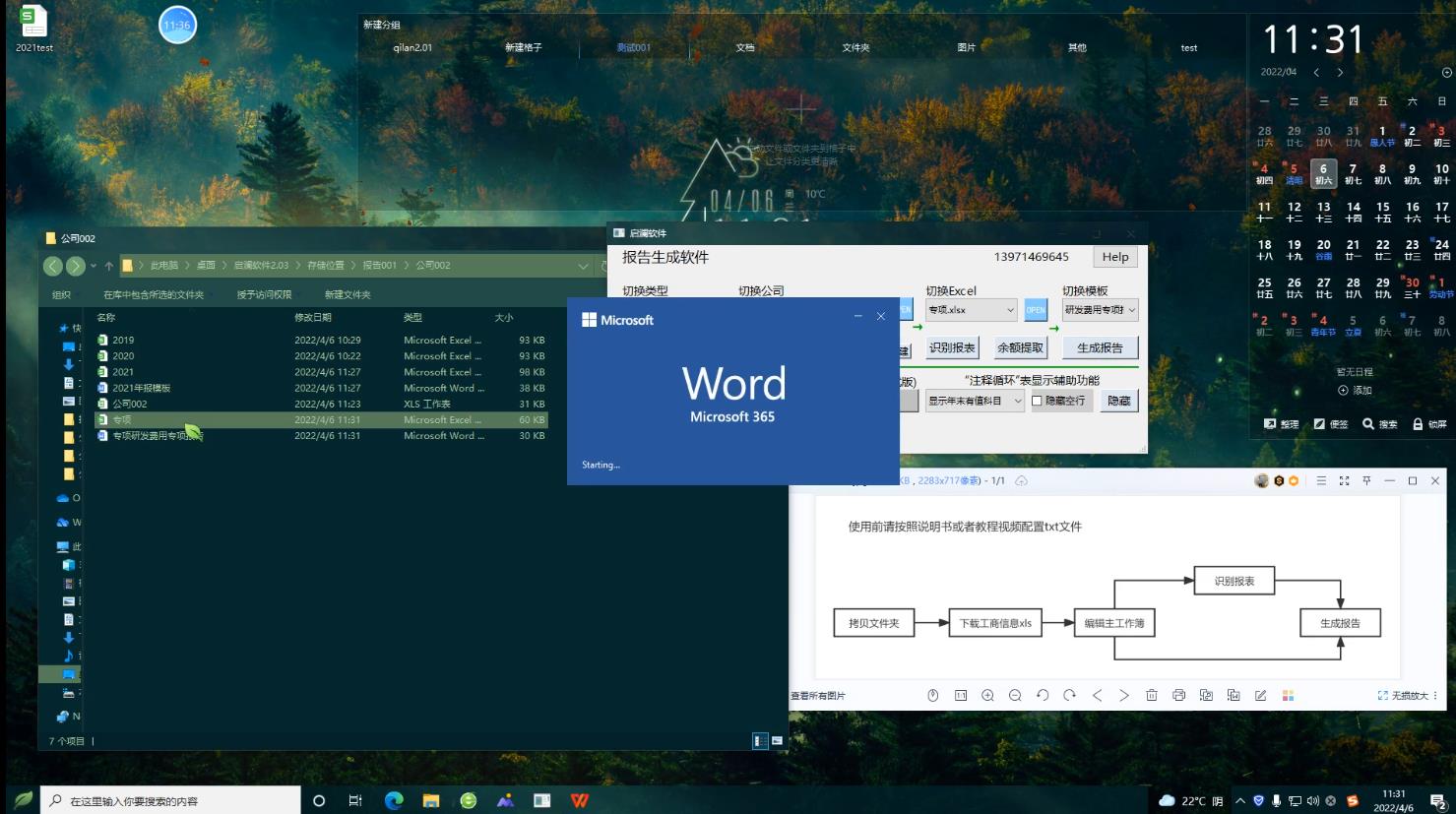This screenshot has height=814, width=1456.
Task: Delete the image via trash icon
Action: (1151, 696)
